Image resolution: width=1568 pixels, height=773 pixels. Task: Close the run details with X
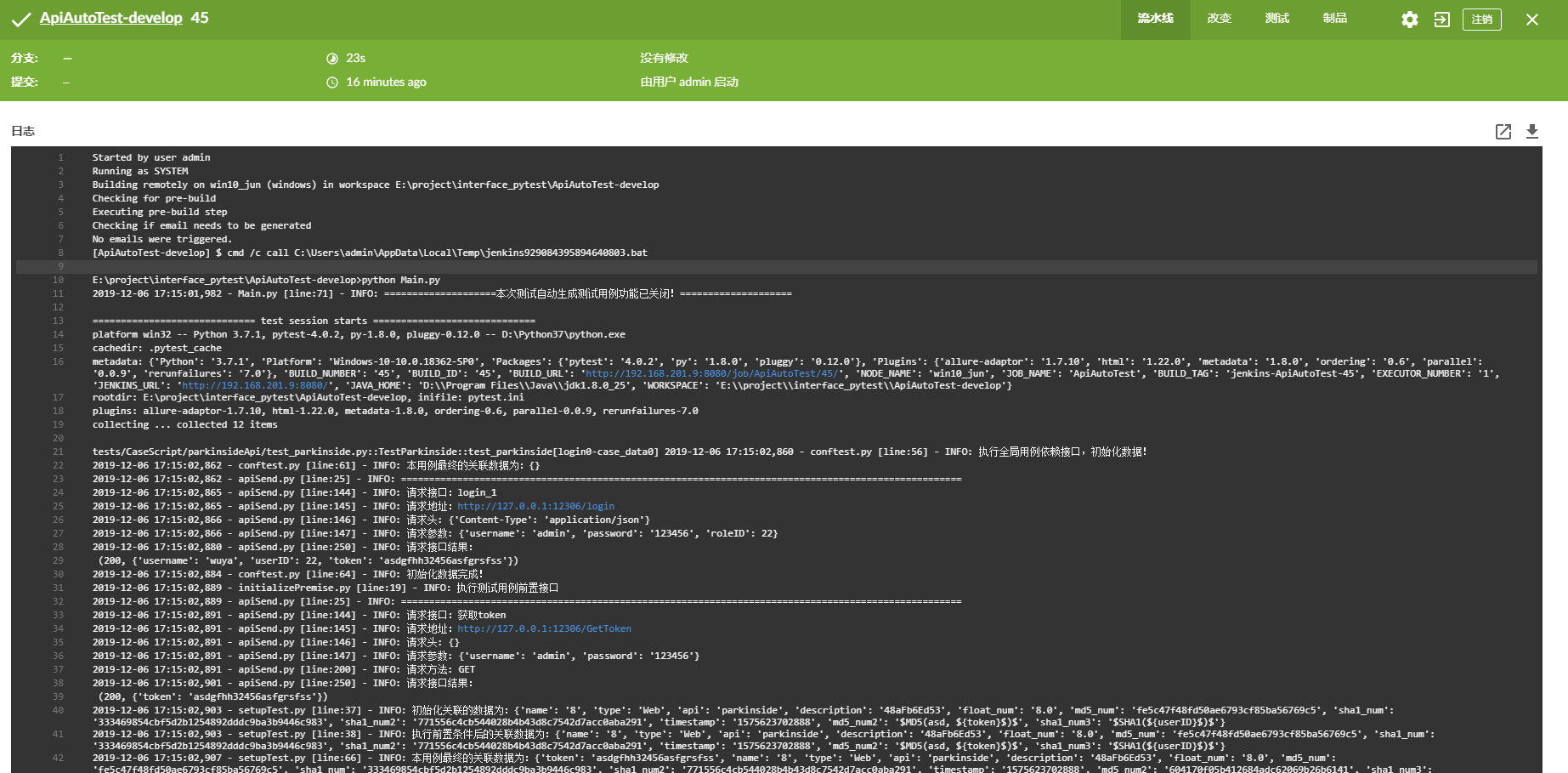pyautogui.click(x=1532, y=20)
